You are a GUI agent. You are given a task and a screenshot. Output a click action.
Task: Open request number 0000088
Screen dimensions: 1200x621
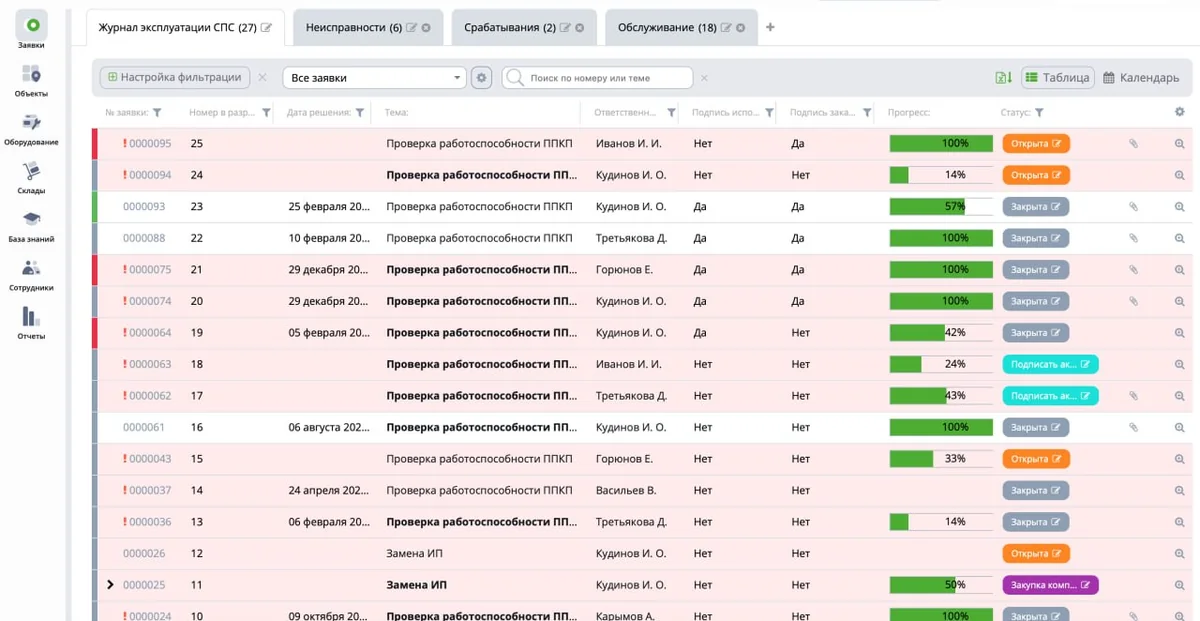coord(144,238)
